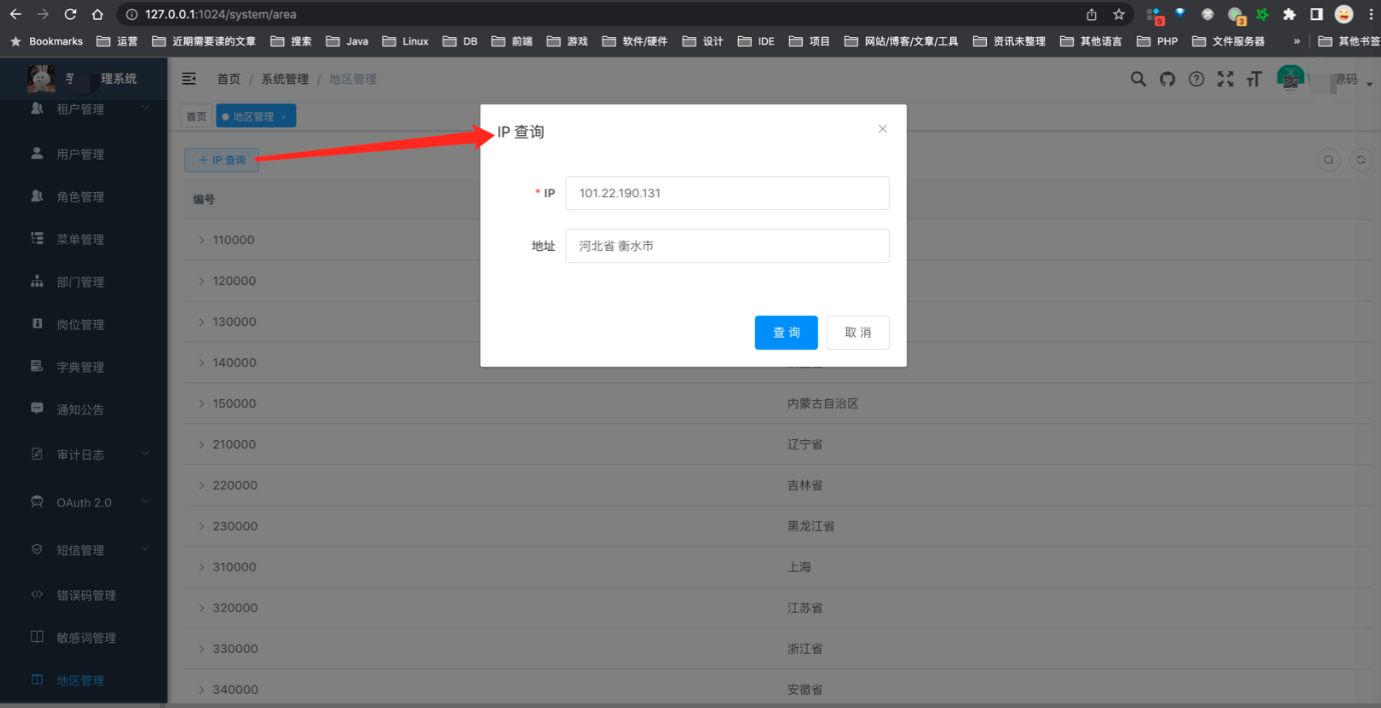Viewport: 1381px width, 708px height.
Task: Expand the 210000 row chevron
Action: tap(201, 444)
